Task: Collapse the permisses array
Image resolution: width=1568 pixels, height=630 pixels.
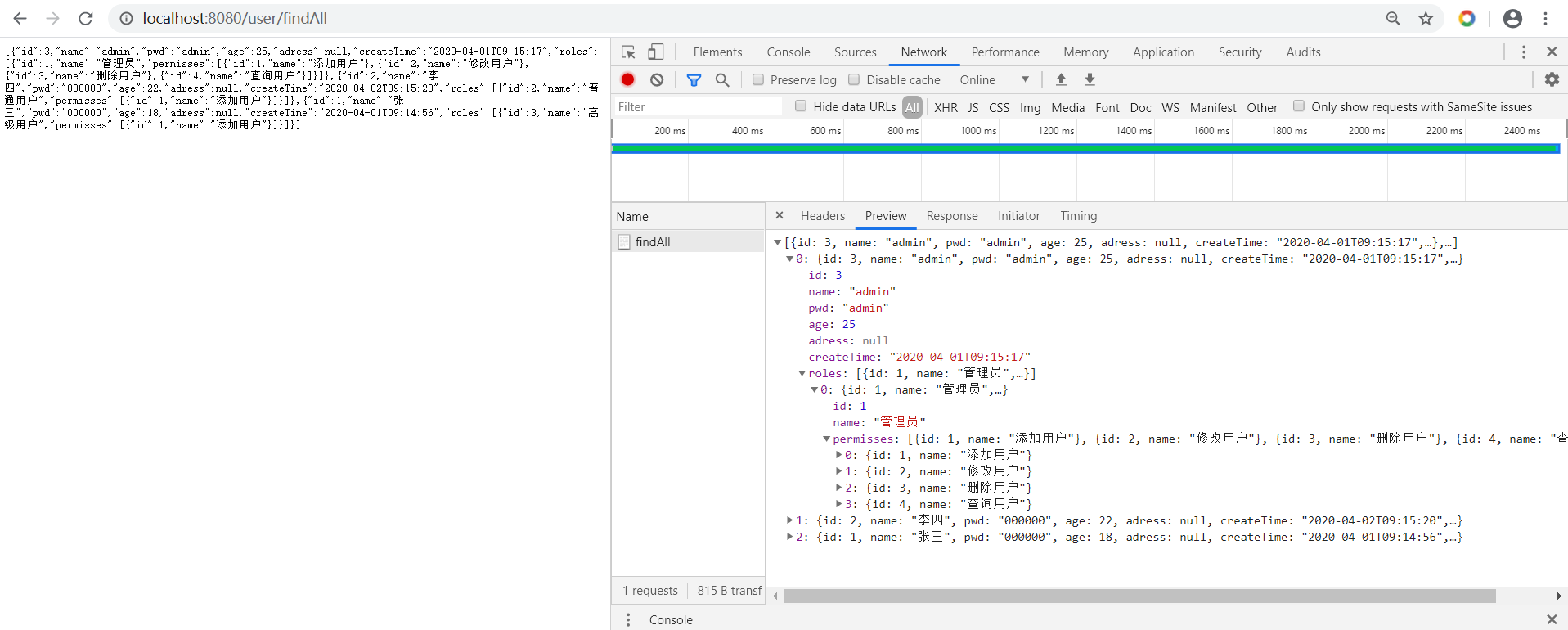Action: click(x=827, y=439)
